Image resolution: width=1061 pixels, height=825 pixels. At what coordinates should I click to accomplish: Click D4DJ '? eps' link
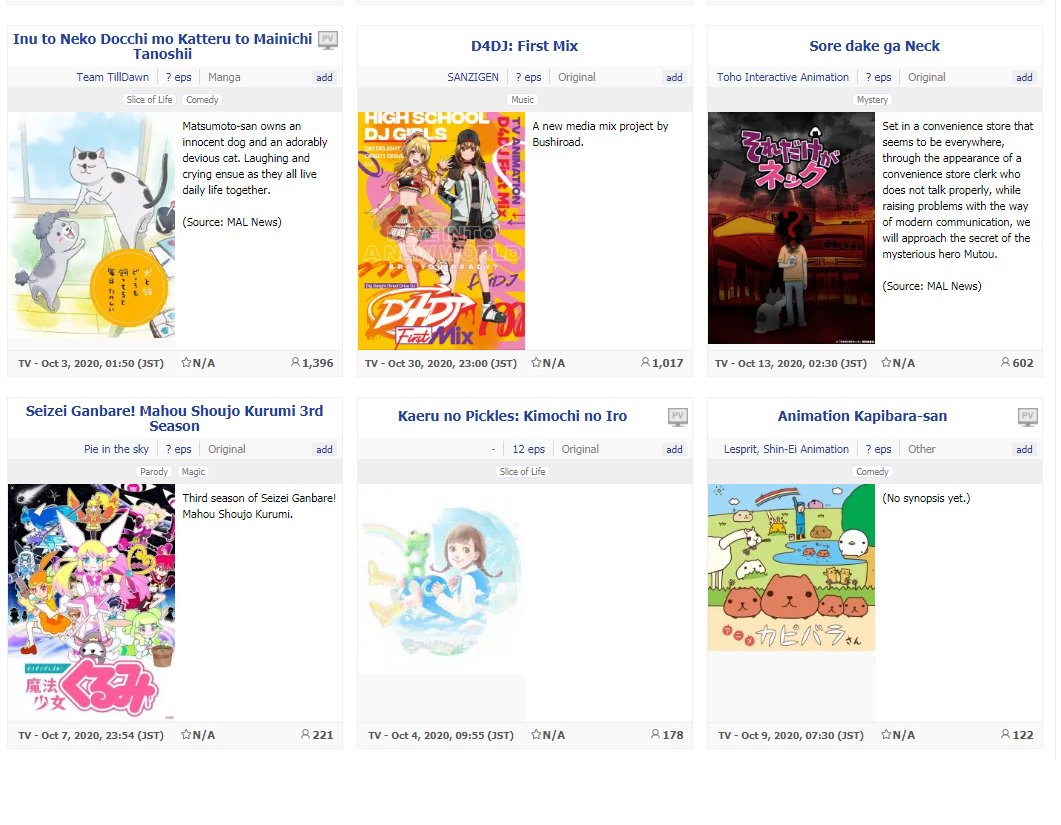click(528, 77)
